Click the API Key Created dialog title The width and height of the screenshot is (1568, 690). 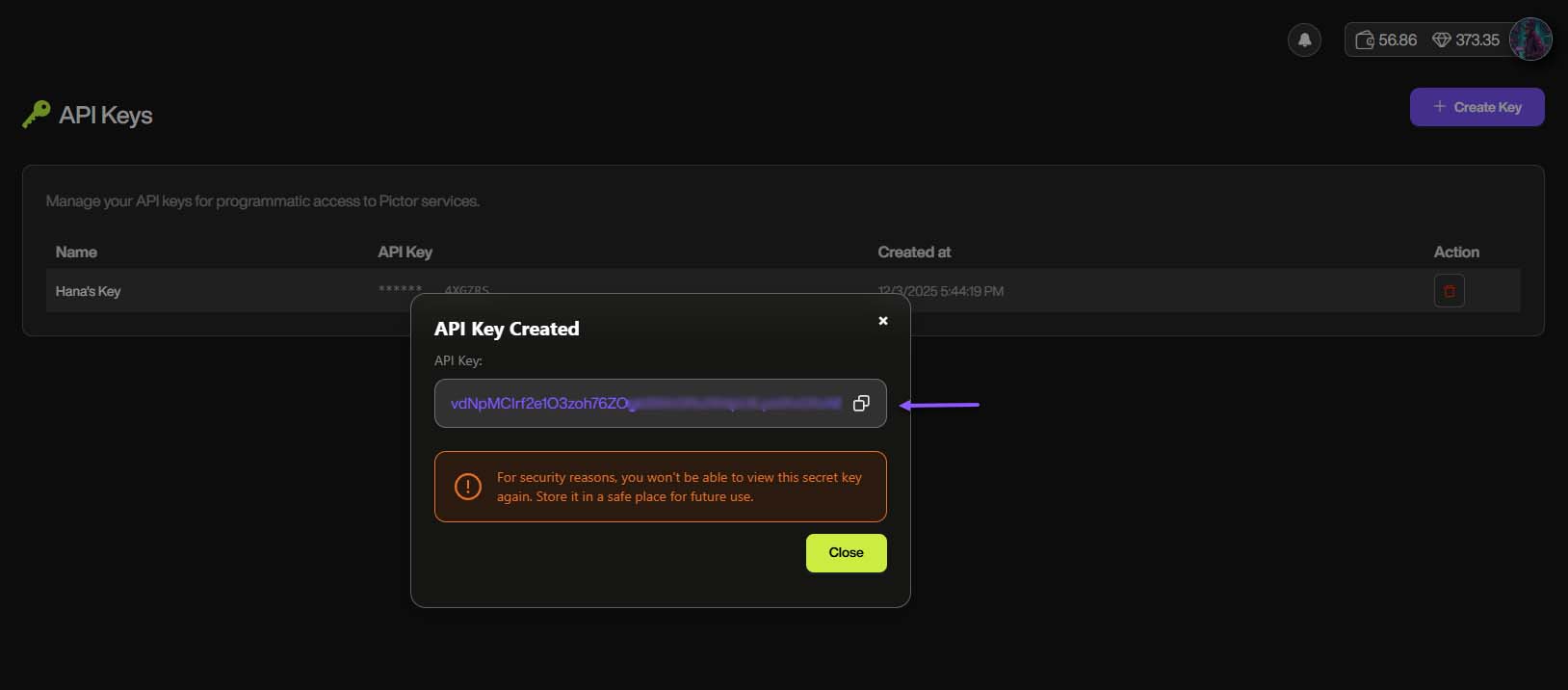point(507,329)
